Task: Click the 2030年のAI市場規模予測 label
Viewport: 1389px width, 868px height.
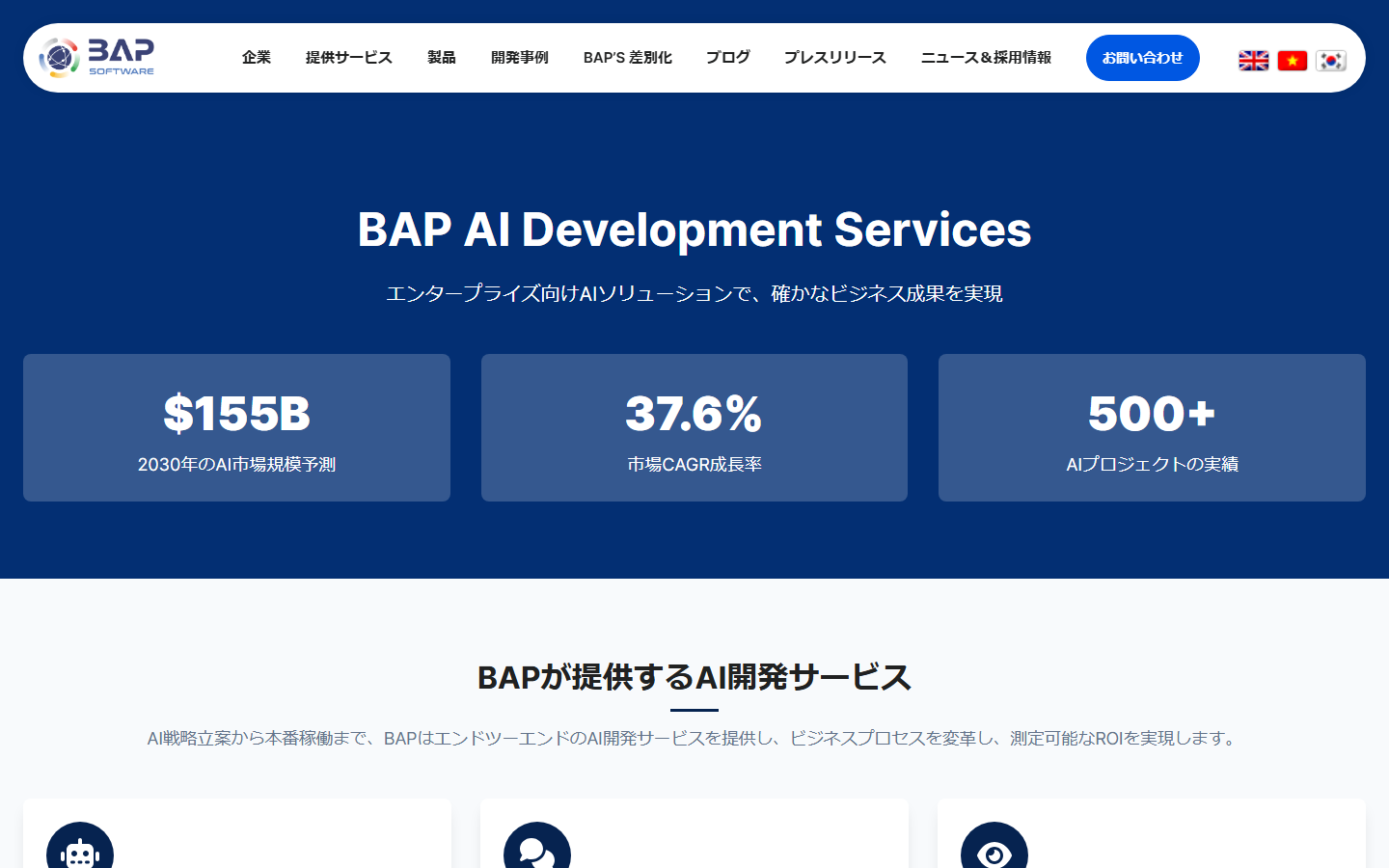Action: pos(236,465)
